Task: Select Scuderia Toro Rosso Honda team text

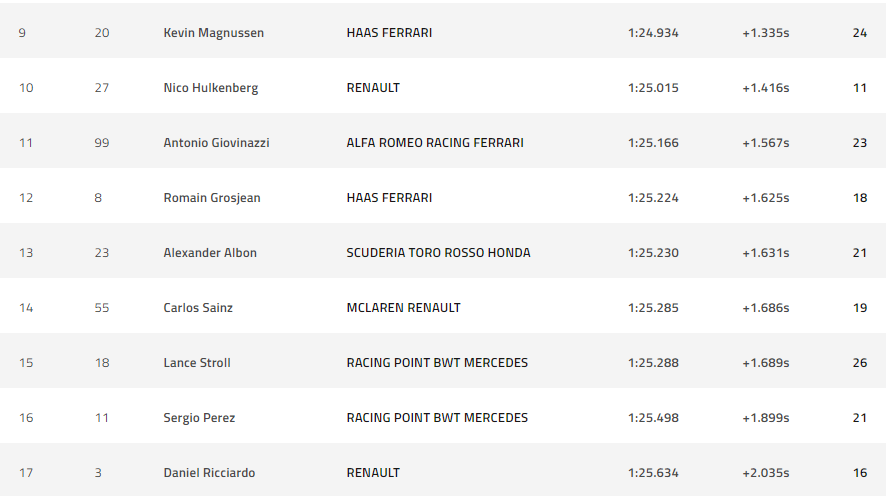Action: click(438, 253)
